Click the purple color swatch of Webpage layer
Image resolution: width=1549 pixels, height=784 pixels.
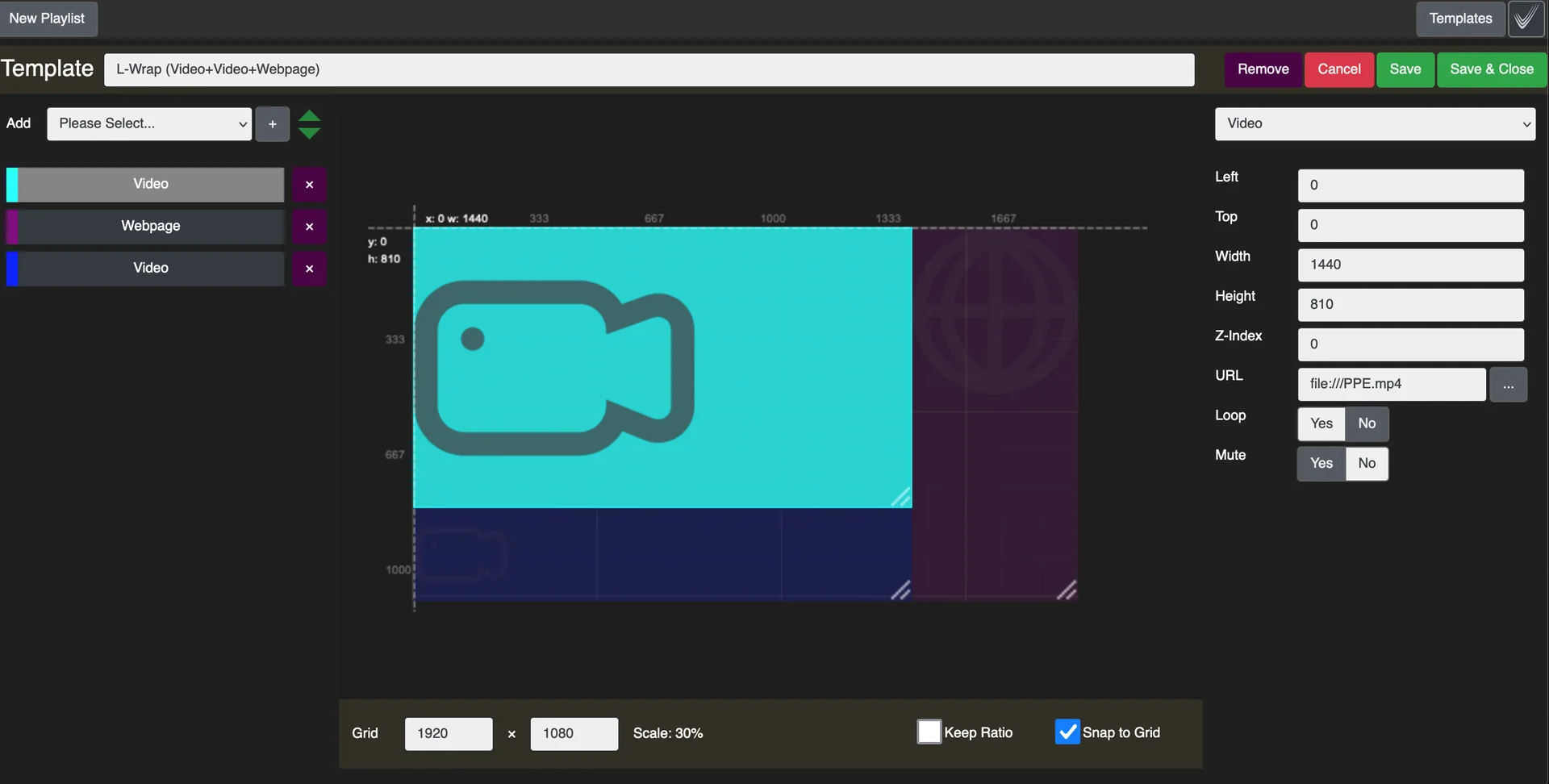[x=12, y=227]
